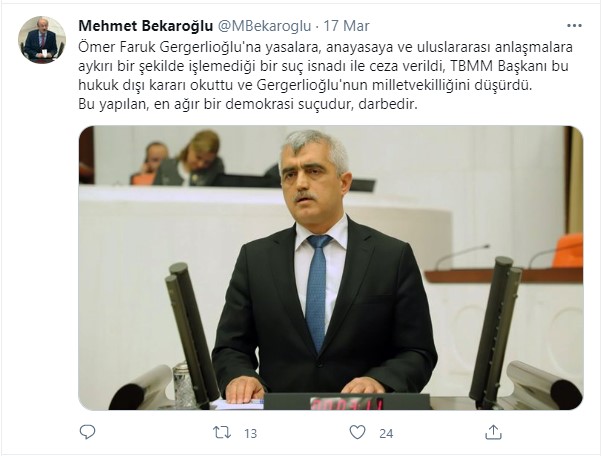Click the black microphone right of speaker
Screen dimensions: 603x456
(496, 331)
